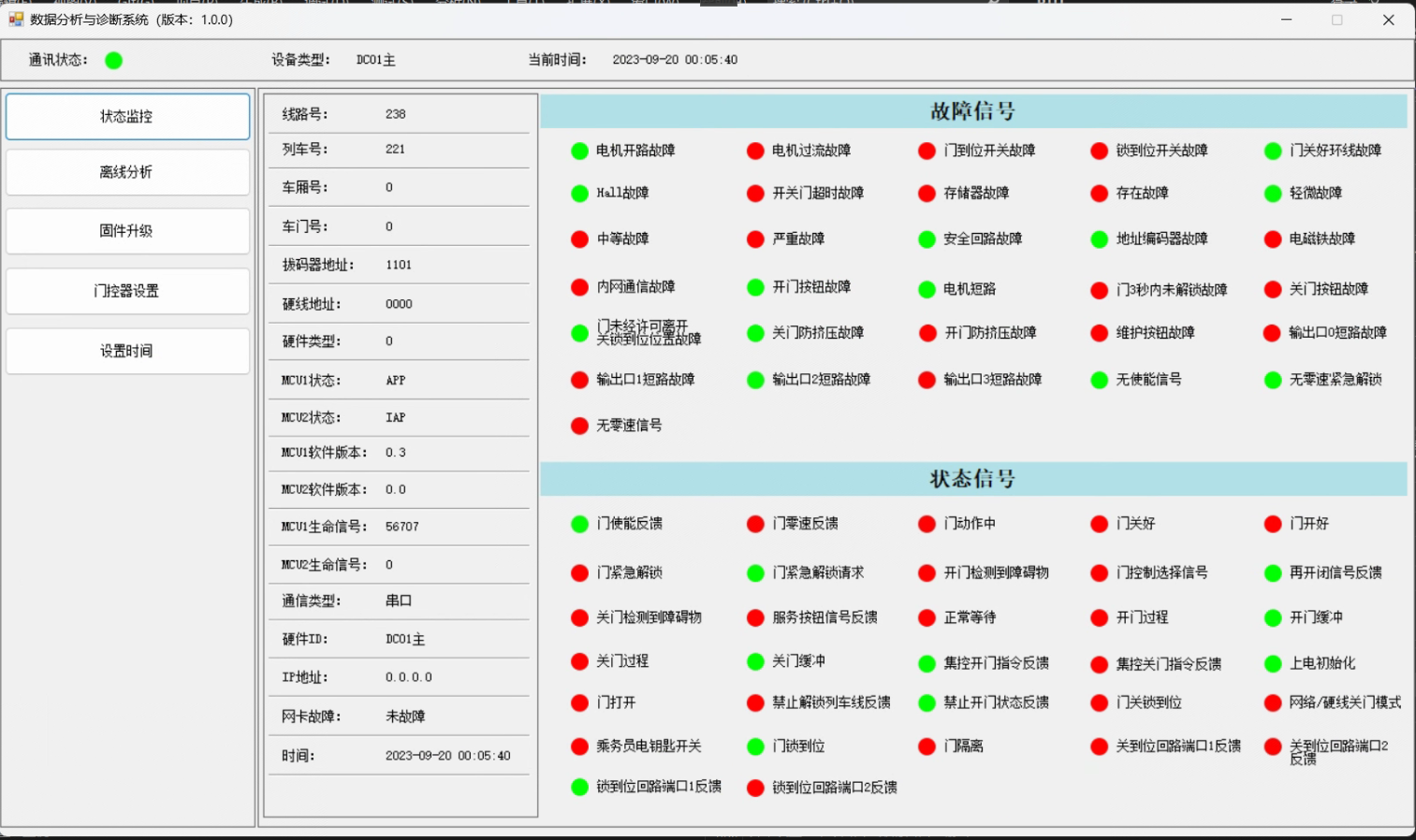The image size is (1416, 840).
Task: Open 门控器设置
Action: point(127,291)
